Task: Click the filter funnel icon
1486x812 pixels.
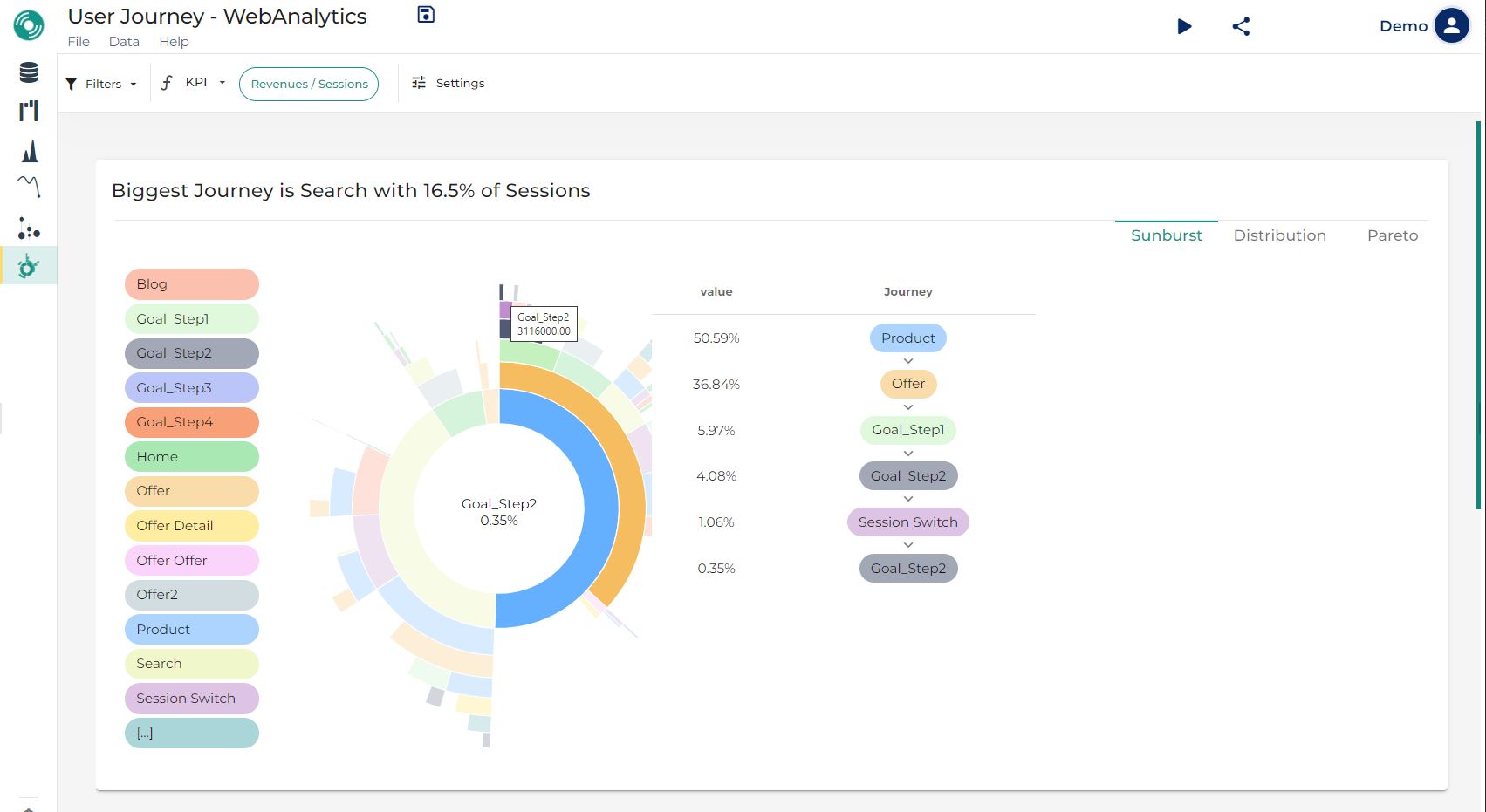Action: pyautogui.click(x=72, y=84)
